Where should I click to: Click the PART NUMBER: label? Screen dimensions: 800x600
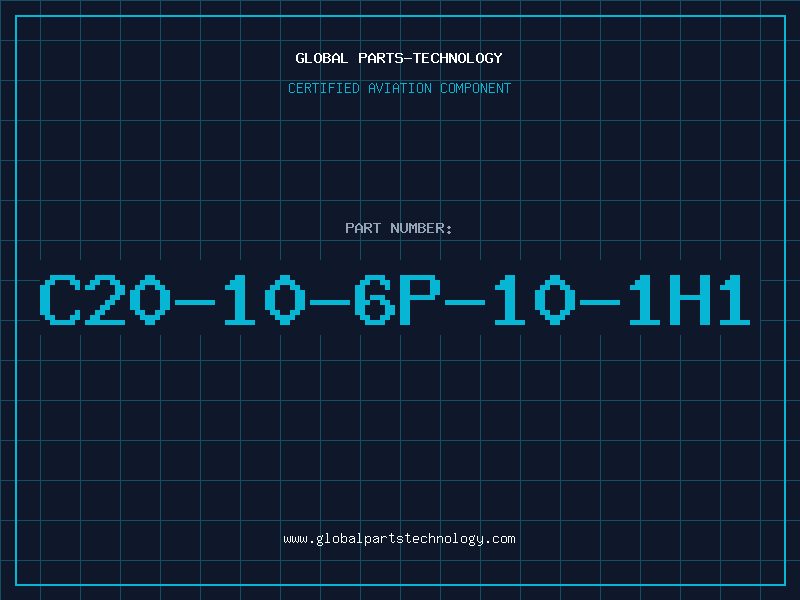pyautogui.click(x=399, y=228)
